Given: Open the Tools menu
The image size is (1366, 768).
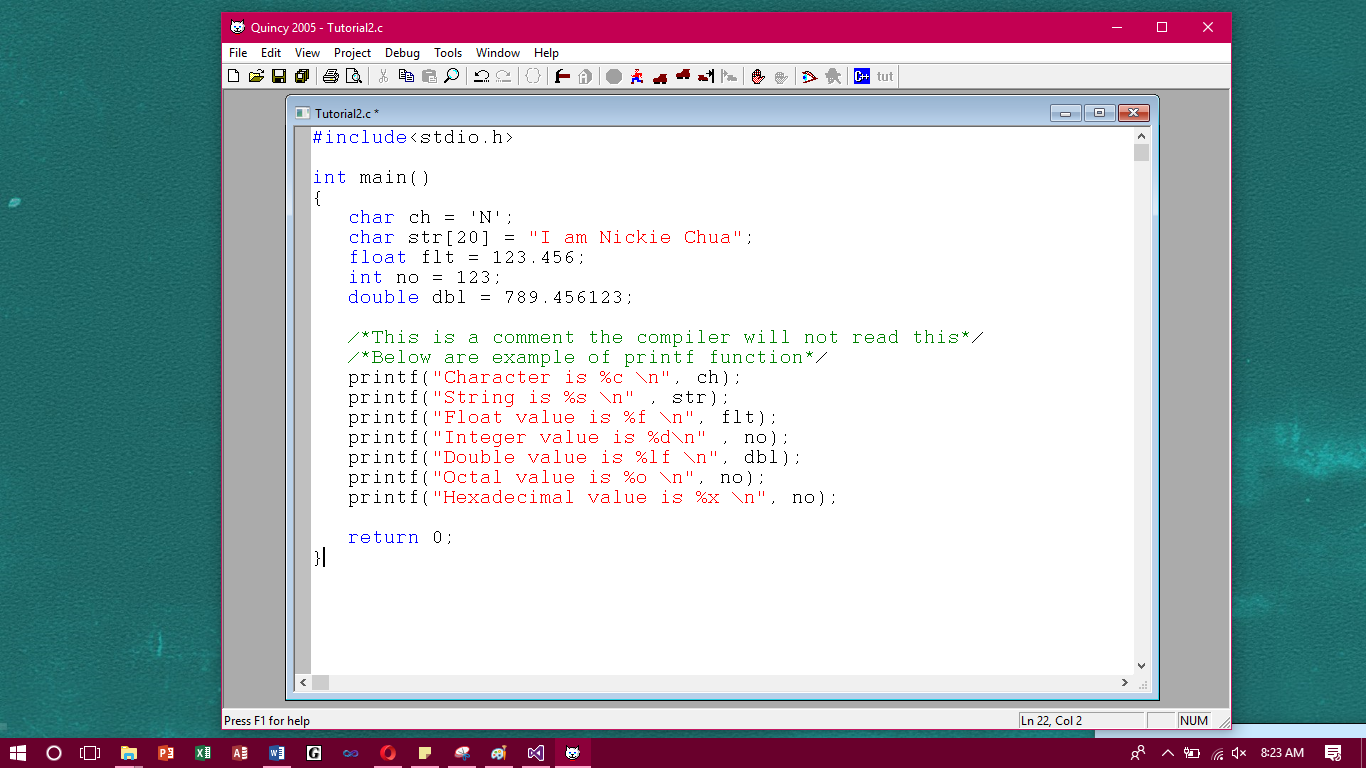Looking at the screenshot, I should pyautogui.click(x=447, y=53).
